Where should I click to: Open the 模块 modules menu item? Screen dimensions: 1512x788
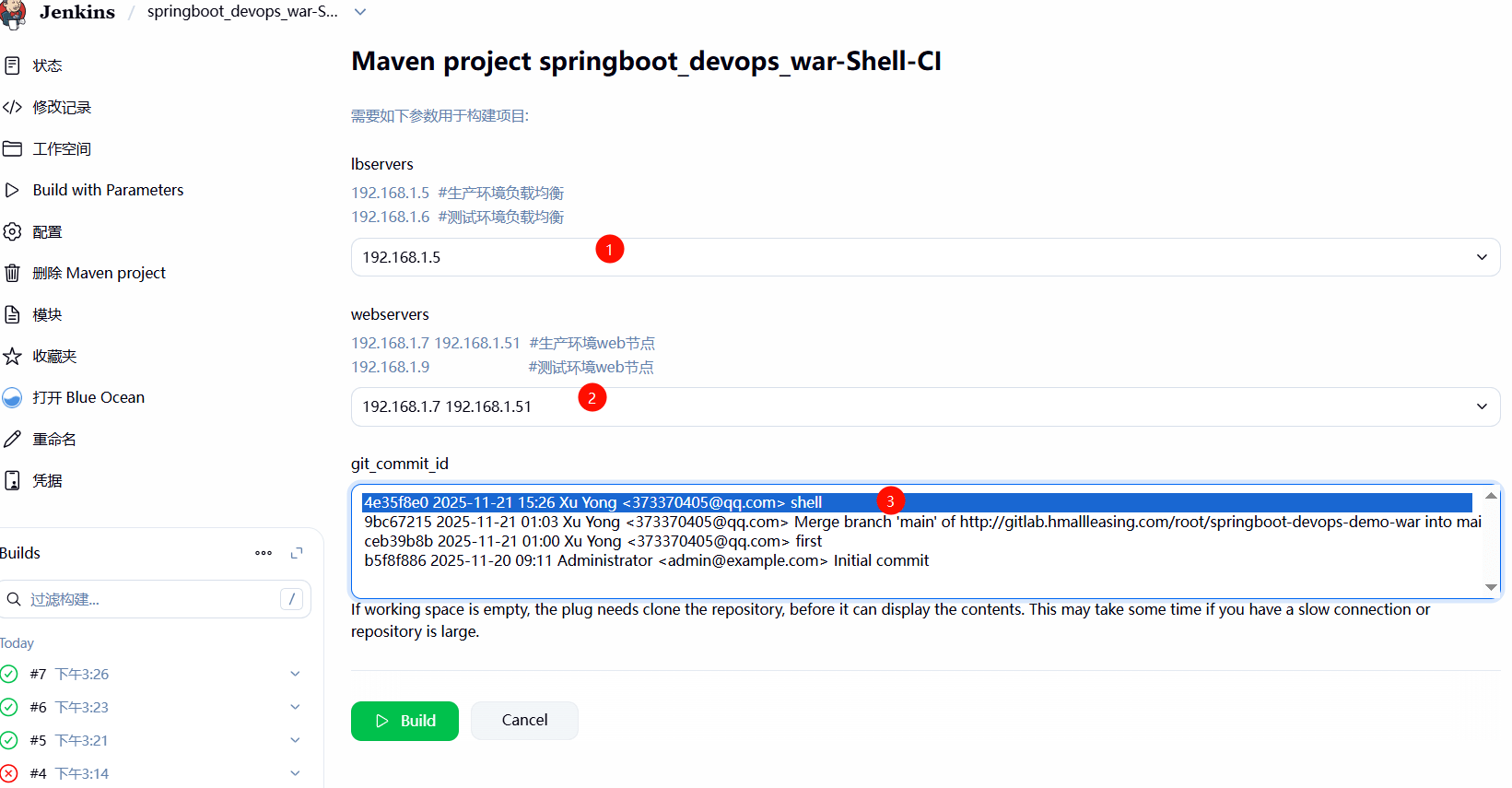(47, 314)
